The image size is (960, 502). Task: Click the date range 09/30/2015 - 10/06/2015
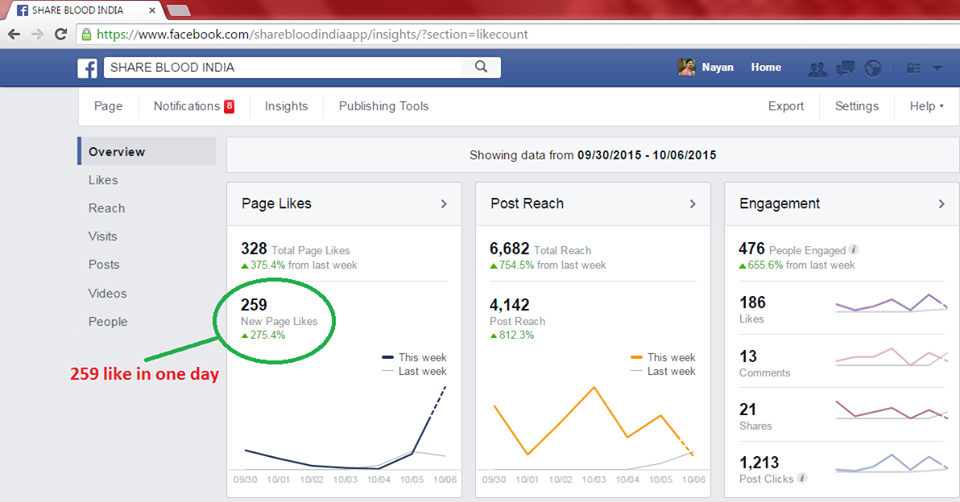[647, 155]
